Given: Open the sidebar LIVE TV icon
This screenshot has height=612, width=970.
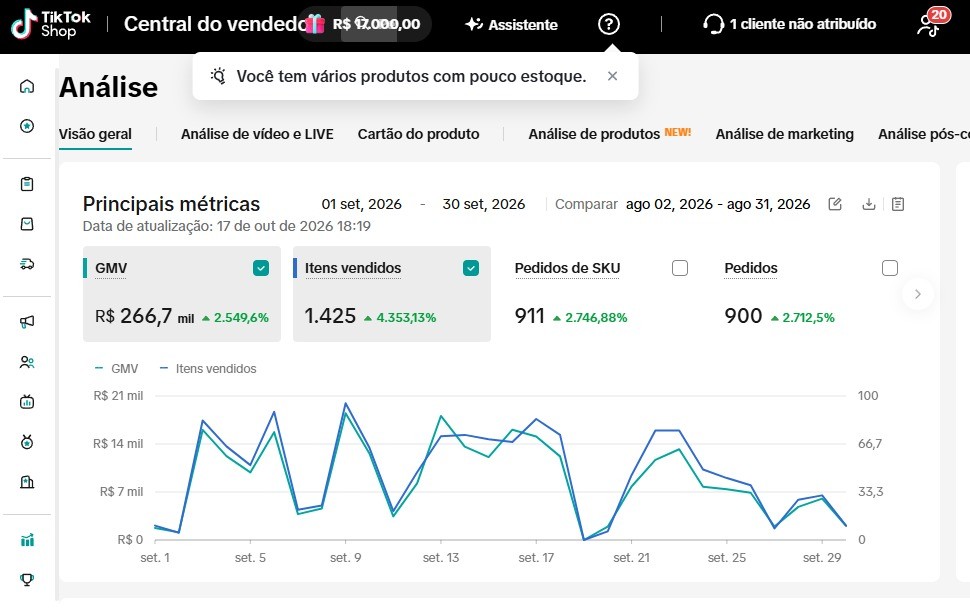Looking at the screenshot, I should (x=27, y=402).
